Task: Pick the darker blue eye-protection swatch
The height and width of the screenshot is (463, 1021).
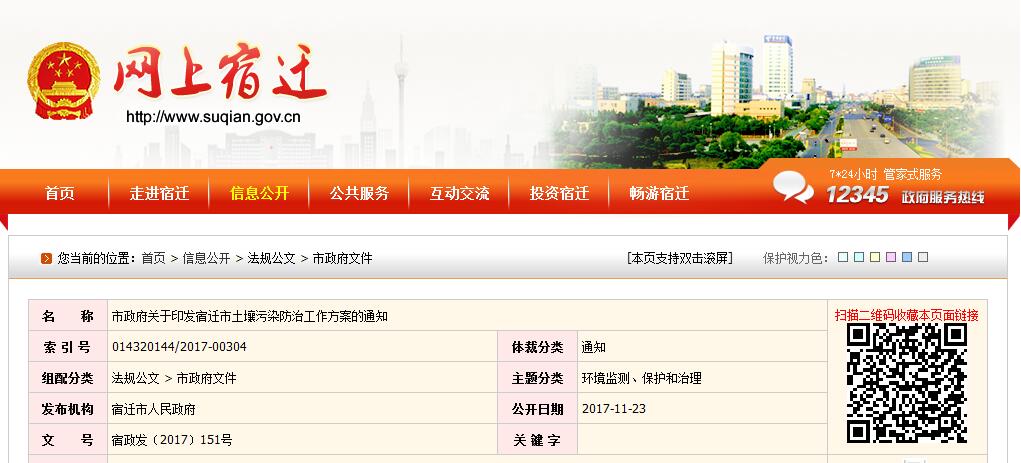Action: 907,257
